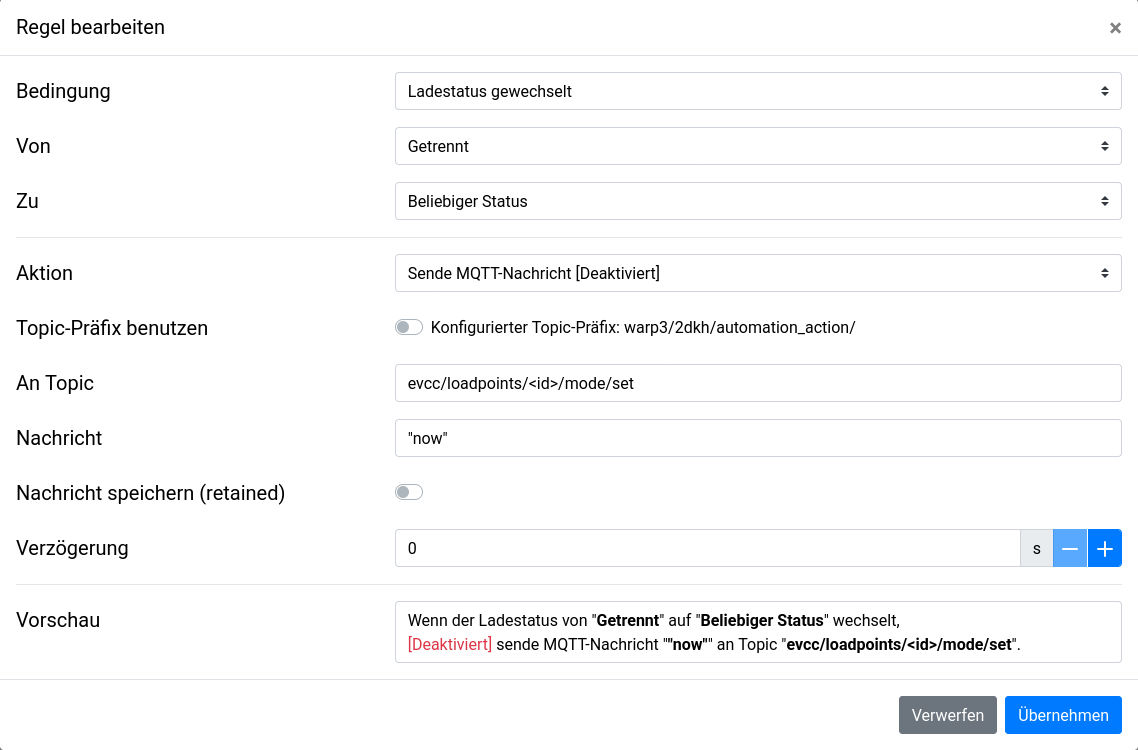Click the red [Deaktiviert] preview text
Screen dimensions: 1138x750
click(x=450, y=645)
